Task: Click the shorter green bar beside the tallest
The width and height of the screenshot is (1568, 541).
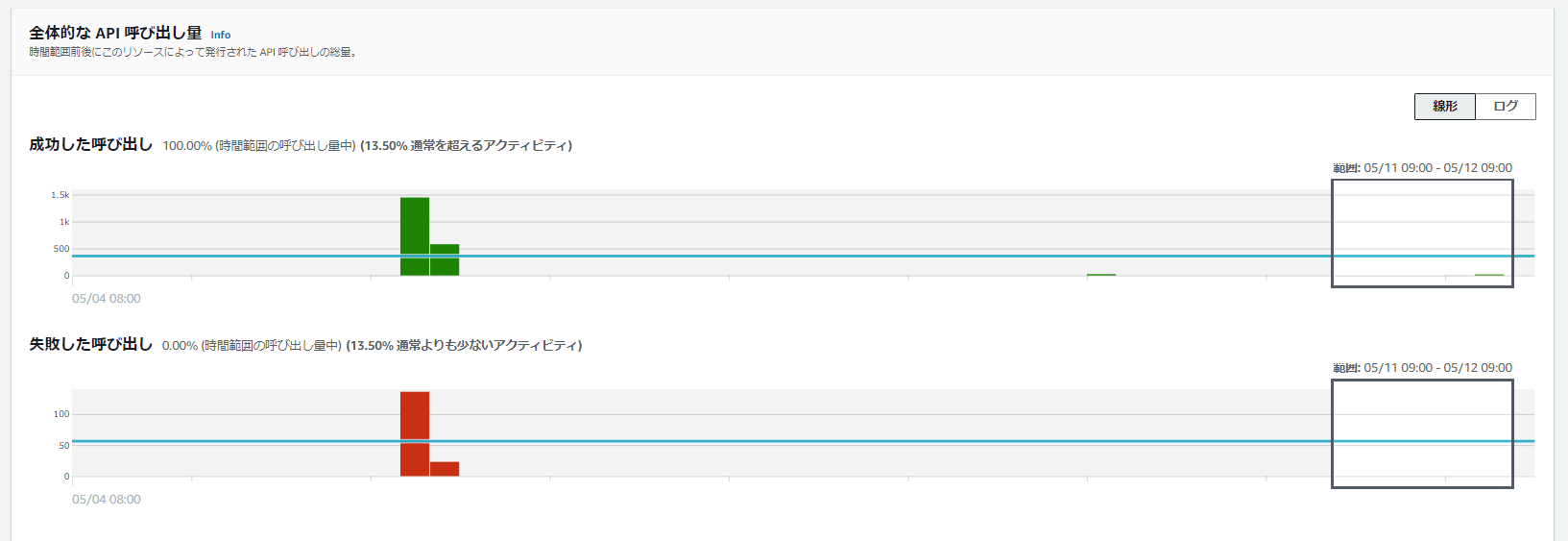Action: 445,260
